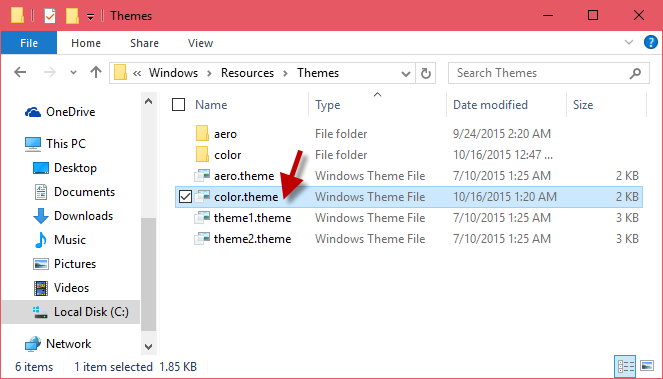663x379 pixels.
Task: Switch to the Home ribbon tab
Action: [x=86, y=43]
